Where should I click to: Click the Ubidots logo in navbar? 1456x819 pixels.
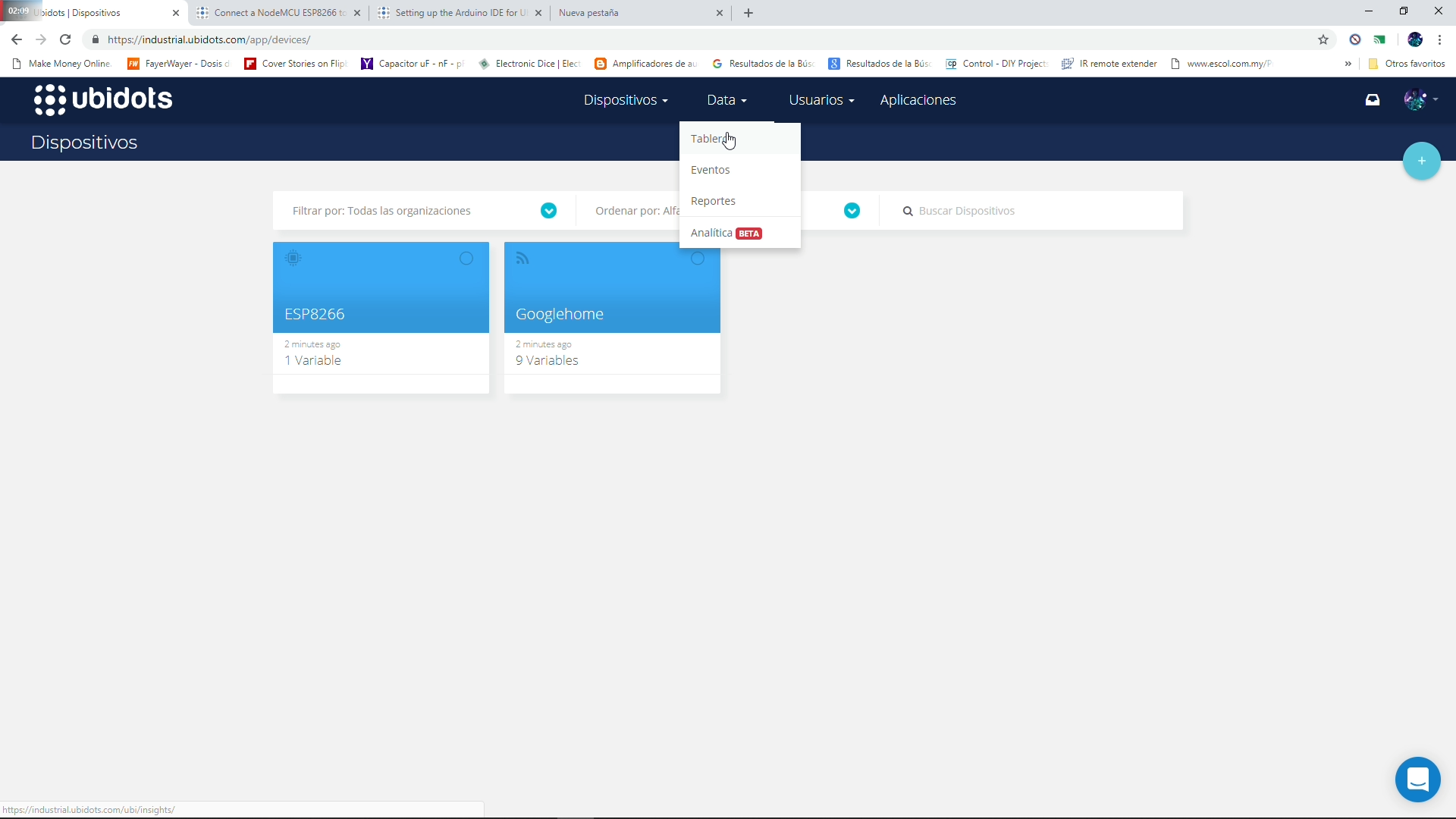[x=103, y=99]
